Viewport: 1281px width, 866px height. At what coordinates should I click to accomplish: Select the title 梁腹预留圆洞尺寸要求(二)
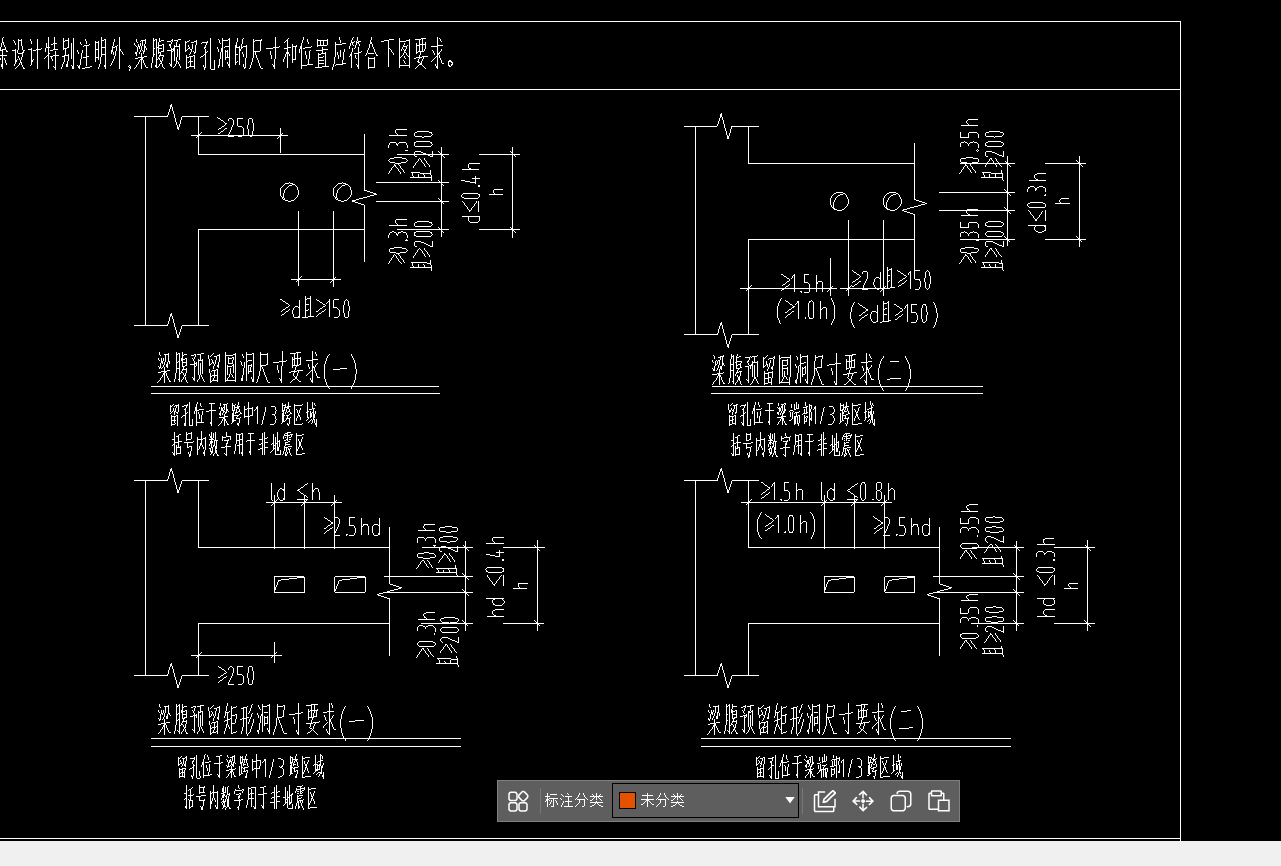(x=812, y=371)
